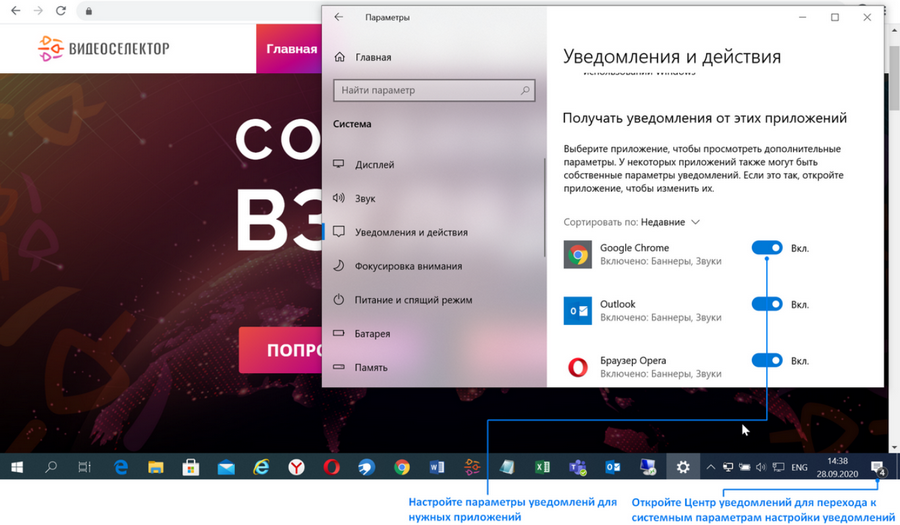Open the Windows Start menu
Viewport: 900px width, 525px height.
(17, 467)
